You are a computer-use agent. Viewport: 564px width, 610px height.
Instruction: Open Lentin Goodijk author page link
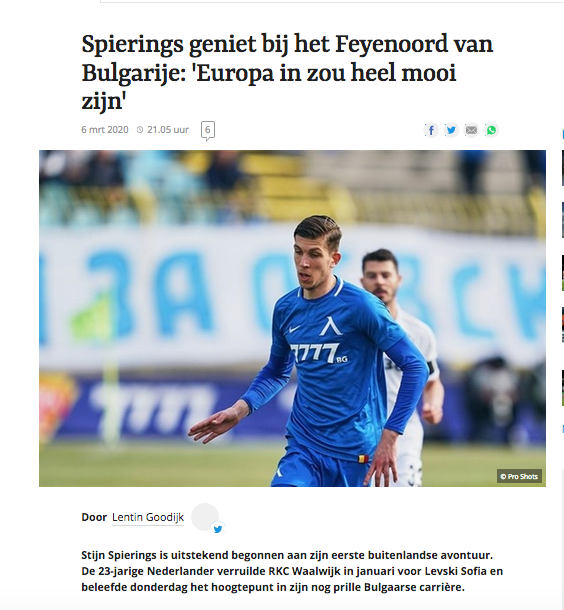148,517
